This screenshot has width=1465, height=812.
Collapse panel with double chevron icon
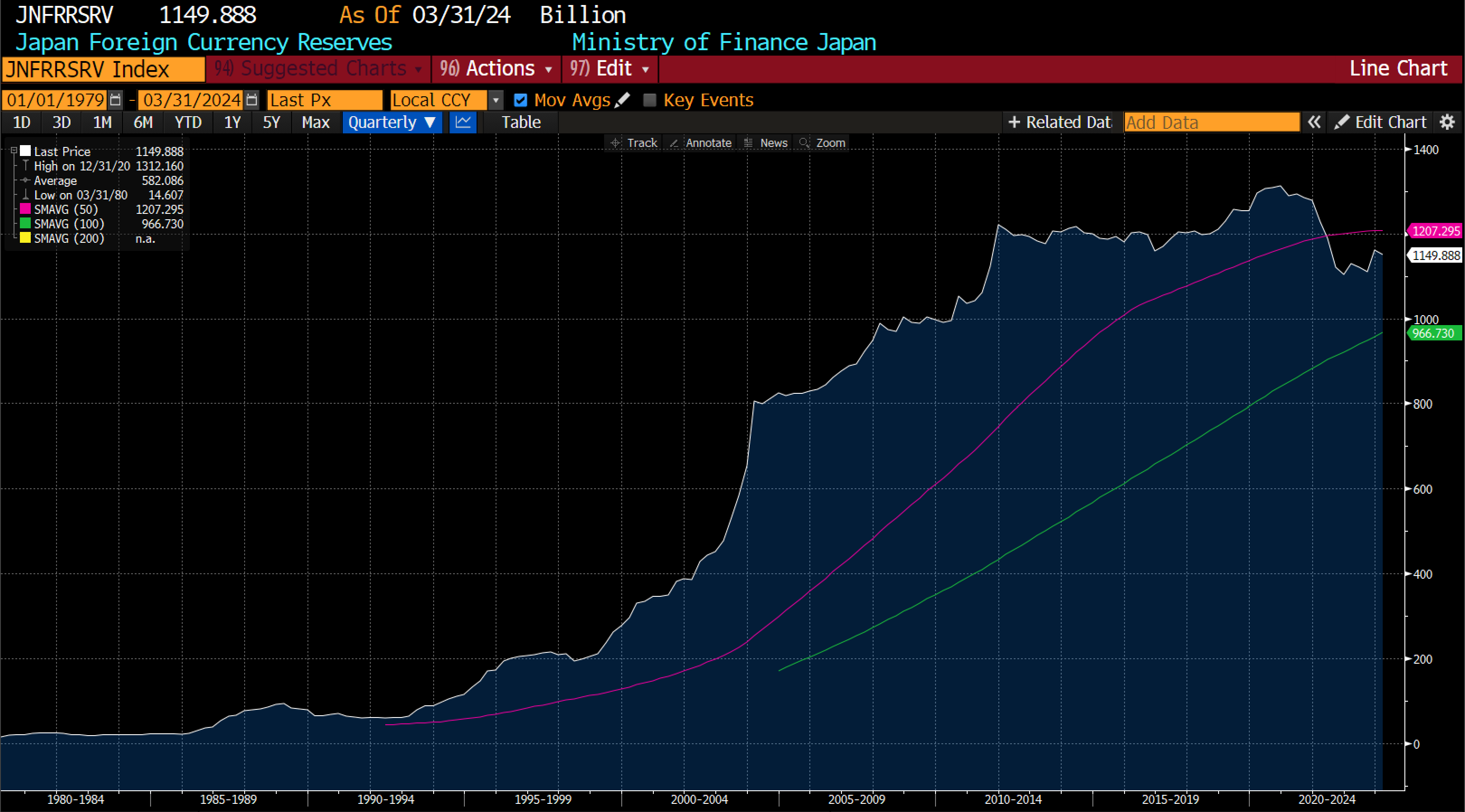tap(1314, 122)
